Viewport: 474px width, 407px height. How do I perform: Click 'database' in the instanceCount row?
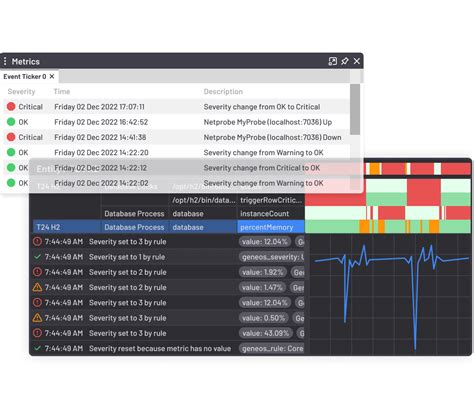tap(188, 214)
